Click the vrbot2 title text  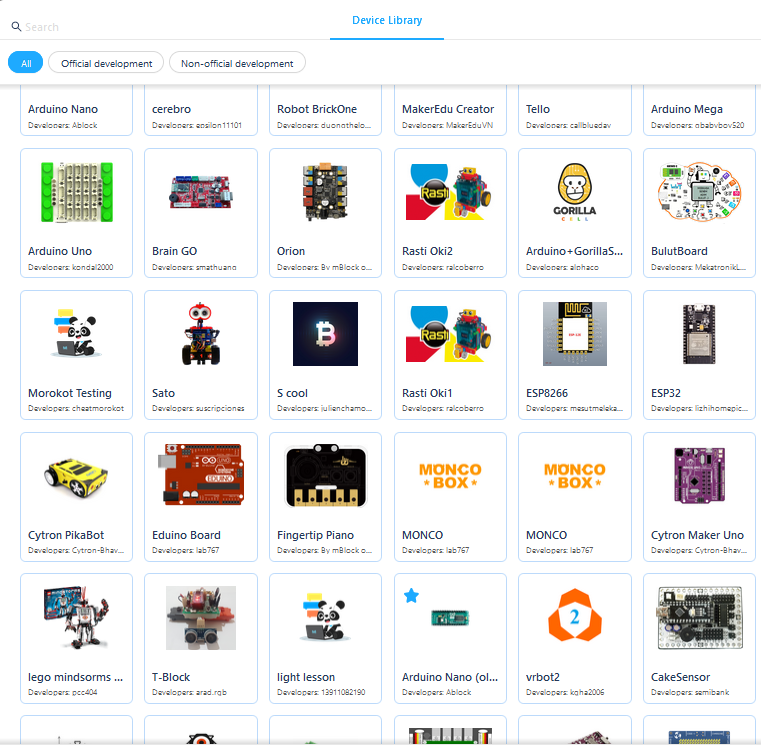click(543, 677)
